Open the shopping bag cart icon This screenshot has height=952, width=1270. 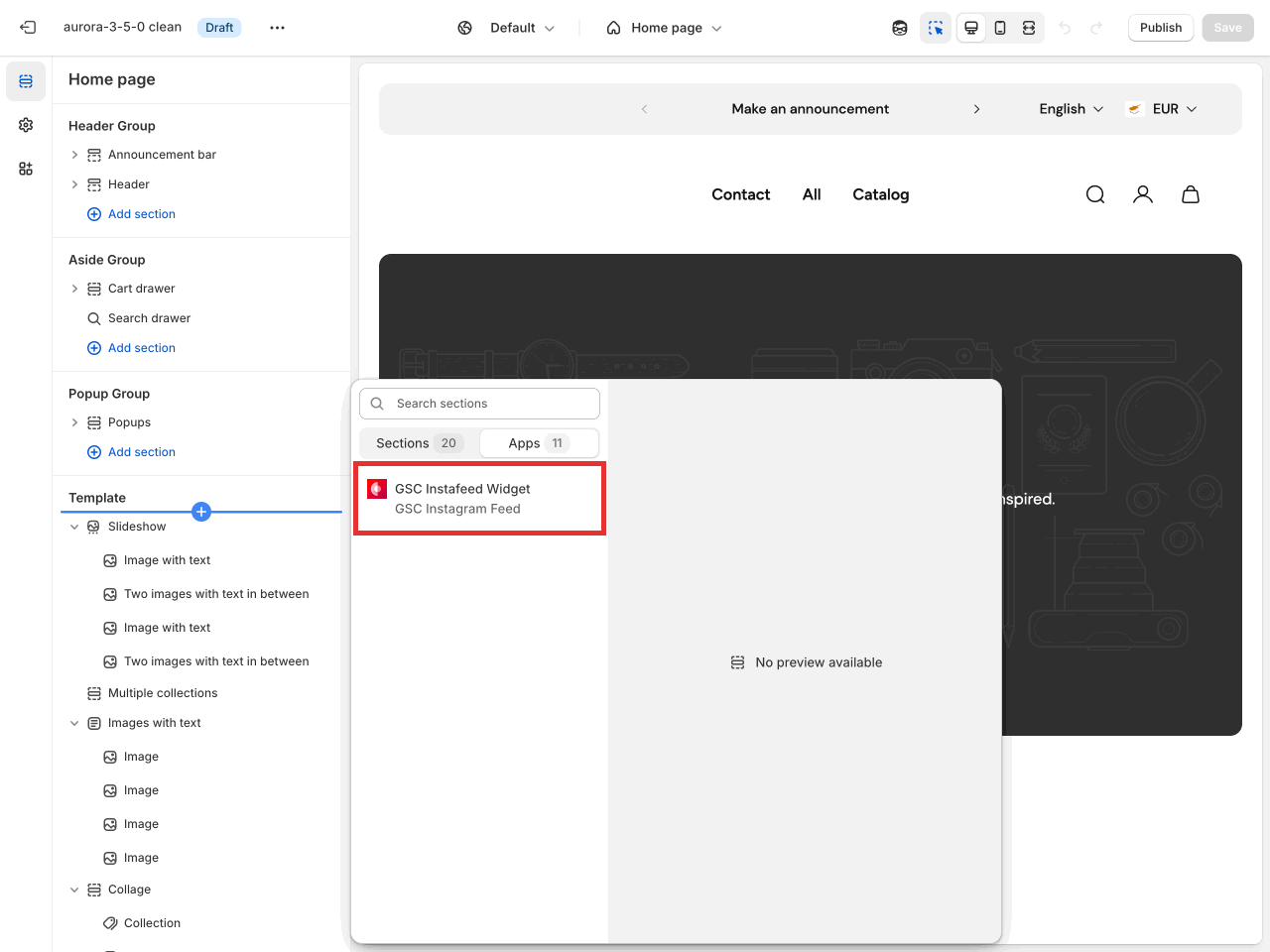pyautogui.click(x=1191, y=194)
